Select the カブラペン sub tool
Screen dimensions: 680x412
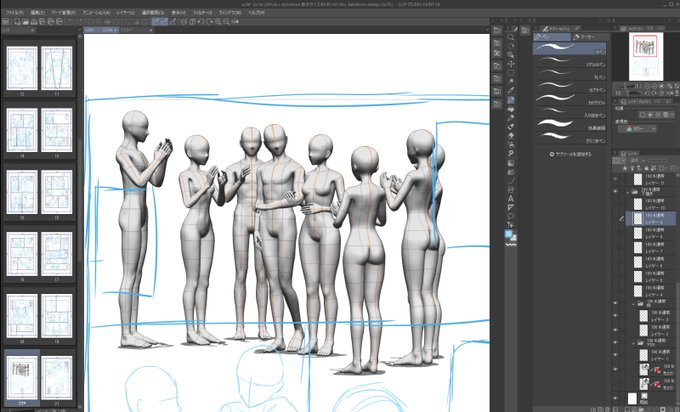pyautogui.click(x=569, y=87)
